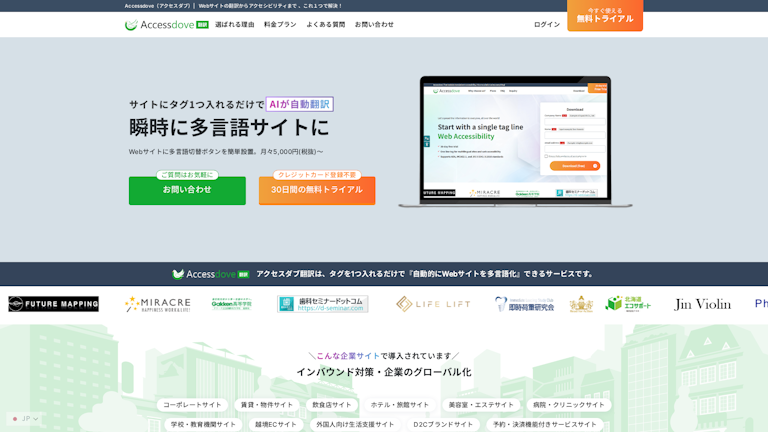Click the AIが自動翻訳 badge

pos(300,104)
